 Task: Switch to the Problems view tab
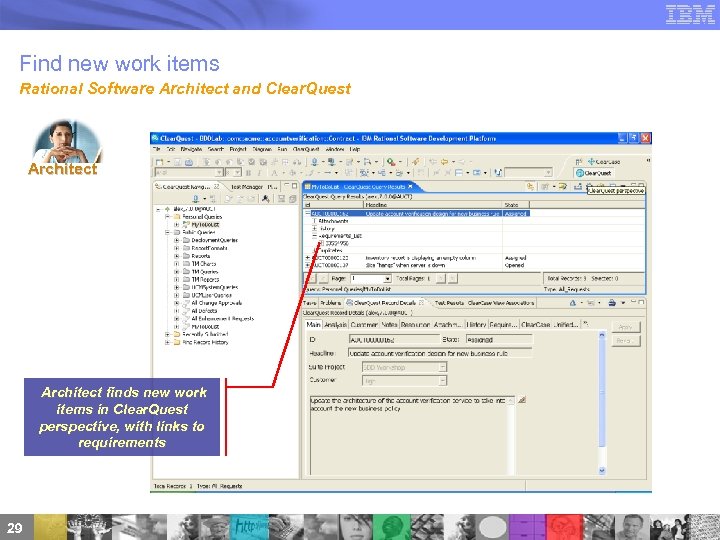(330, 303)
